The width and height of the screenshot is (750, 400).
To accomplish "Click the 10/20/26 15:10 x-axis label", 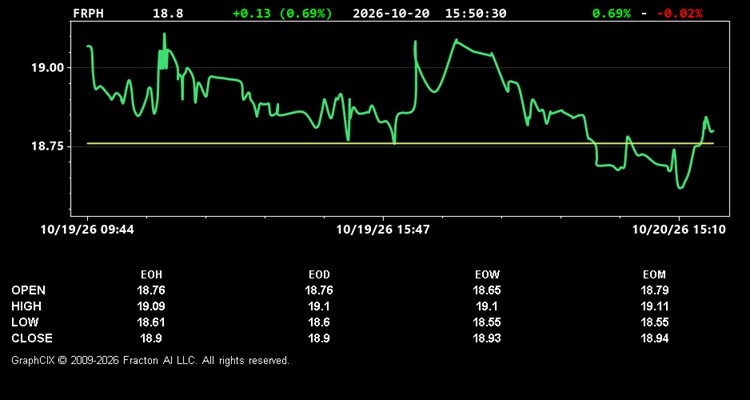I will pyautogui.click(x=679, y=230).
